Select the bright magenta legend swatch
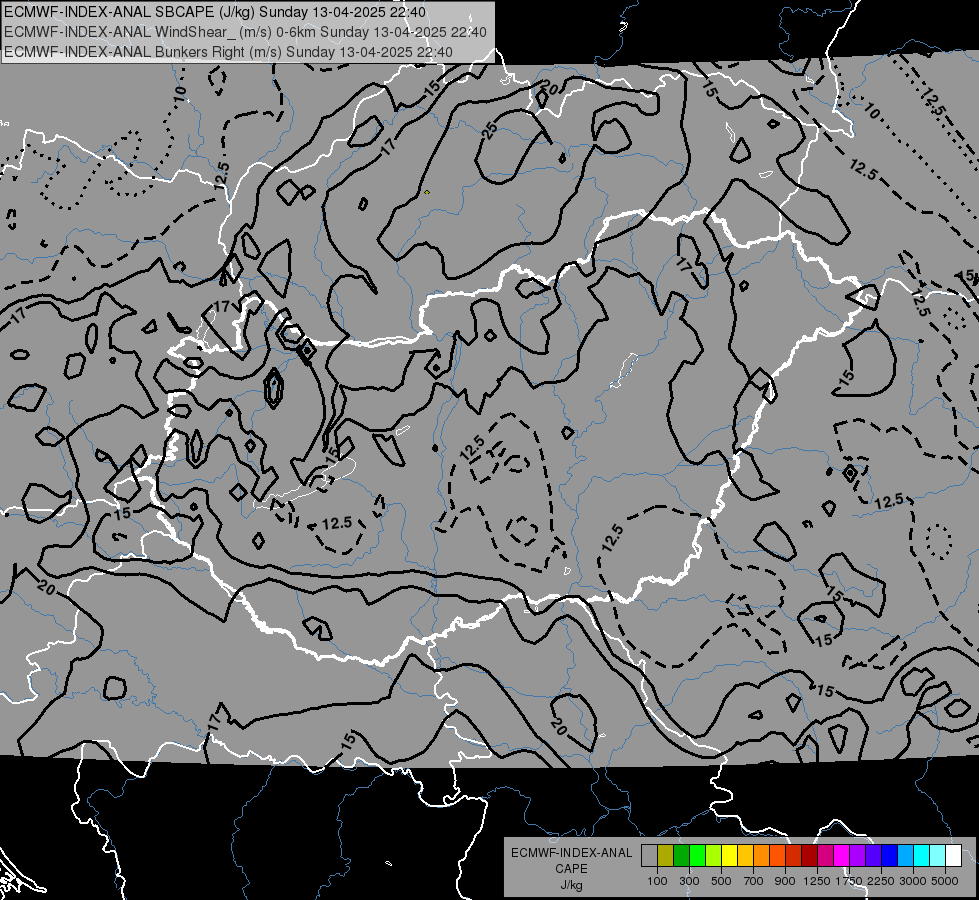The height and width of the screenshot is (900, 979). click(842, 855)
